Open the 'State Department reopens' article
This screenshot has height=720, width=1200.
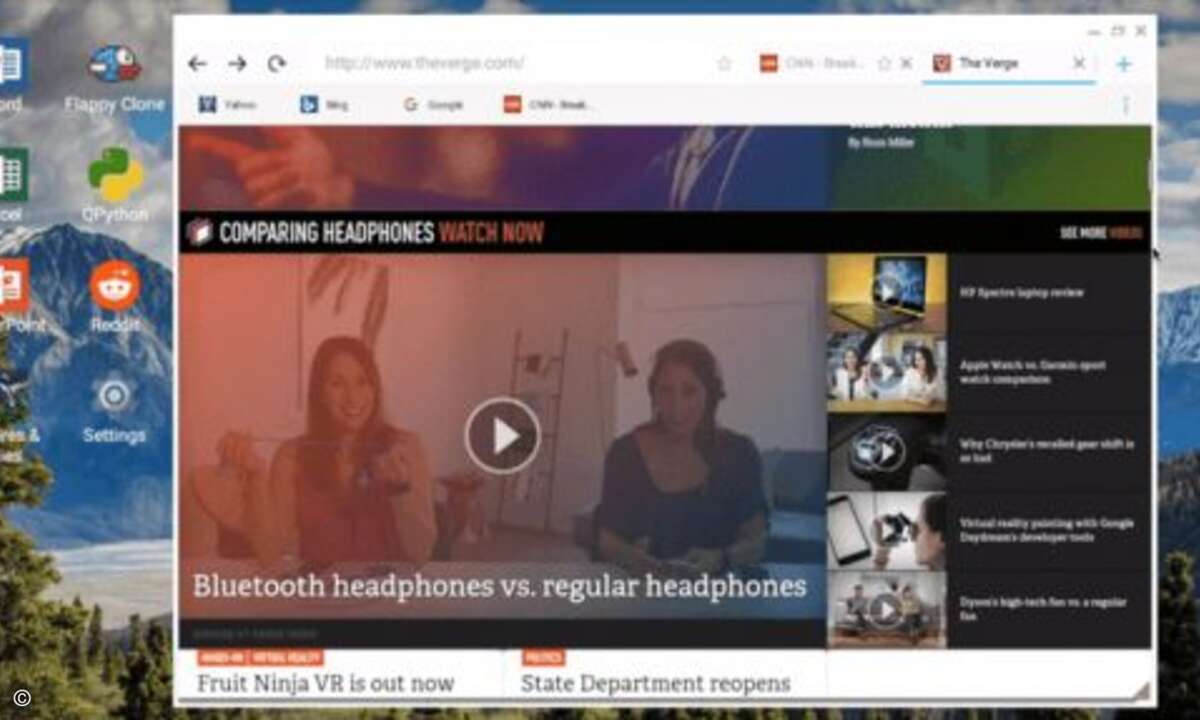click(x=655, y=684)
